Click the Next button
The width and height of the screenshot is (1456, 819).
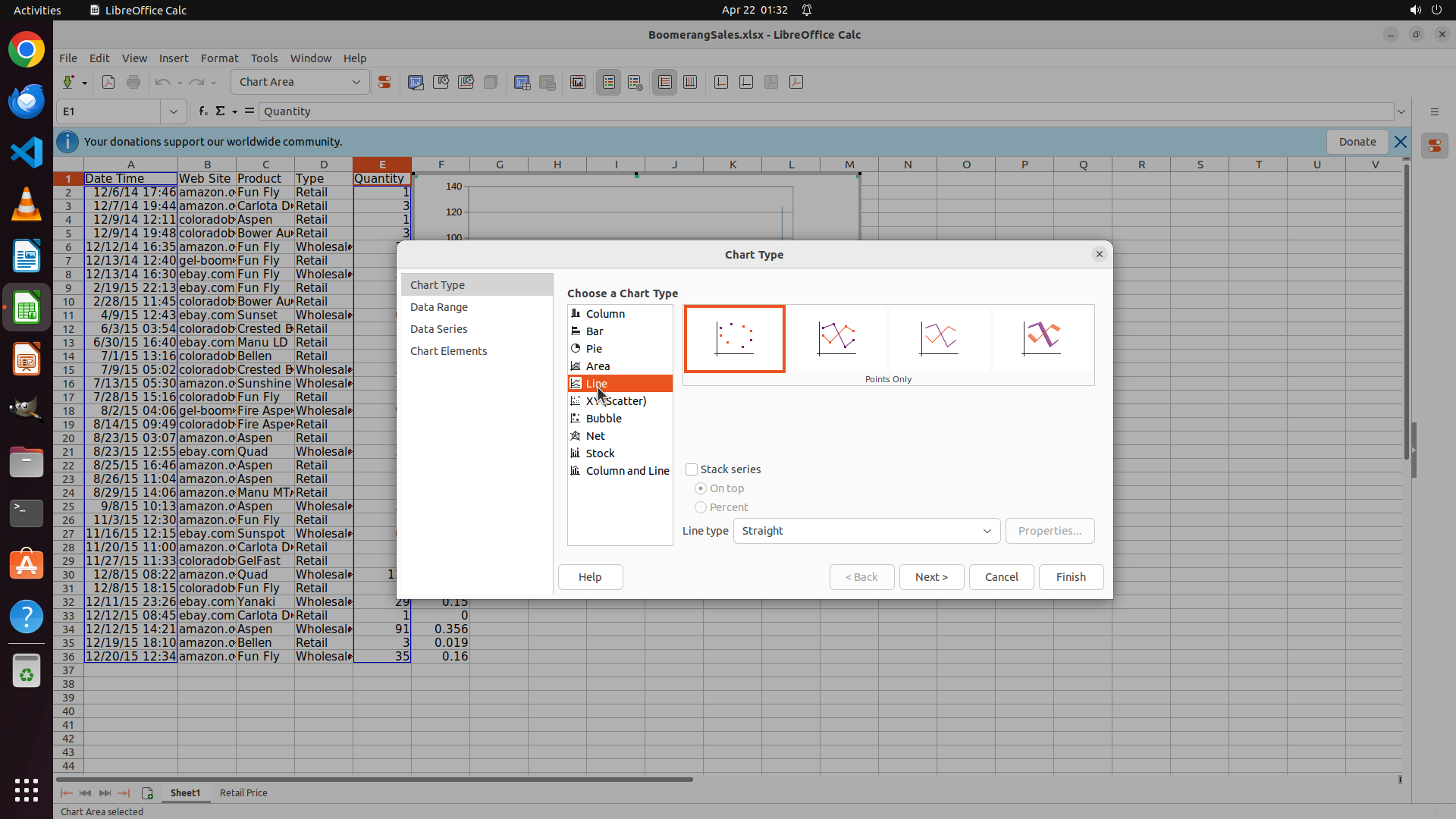930,577
